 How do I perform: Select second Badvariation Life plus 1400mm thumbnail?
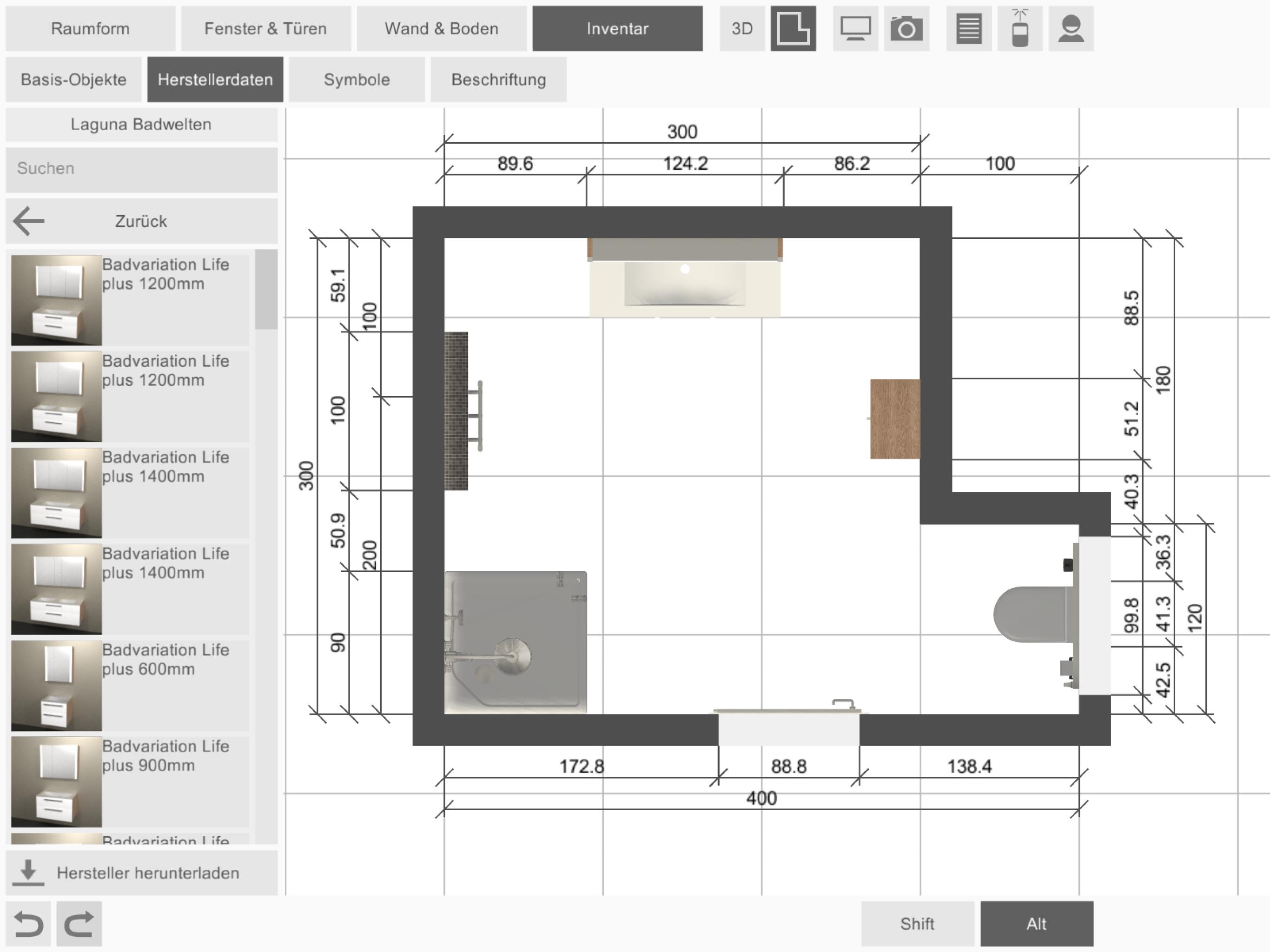point(56,590)
